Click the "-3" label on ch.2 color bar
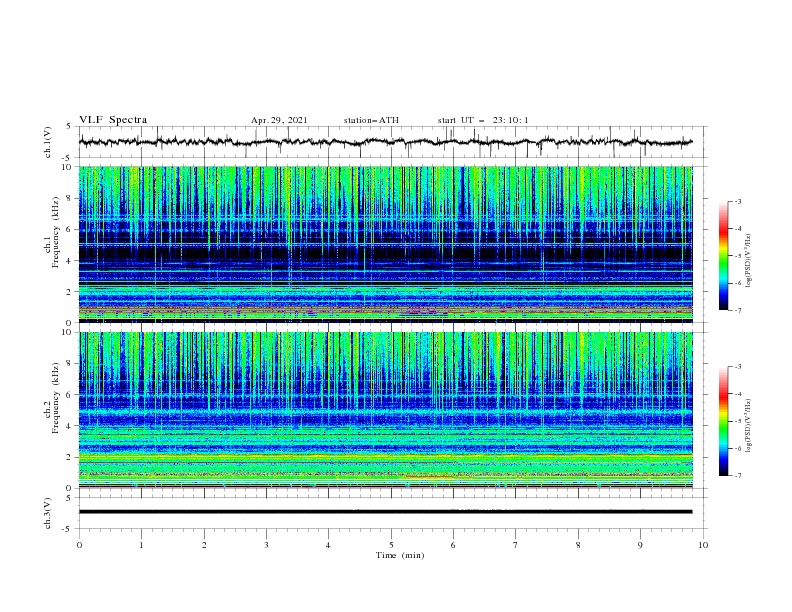The image size is (792, 612). click(737, 367)
